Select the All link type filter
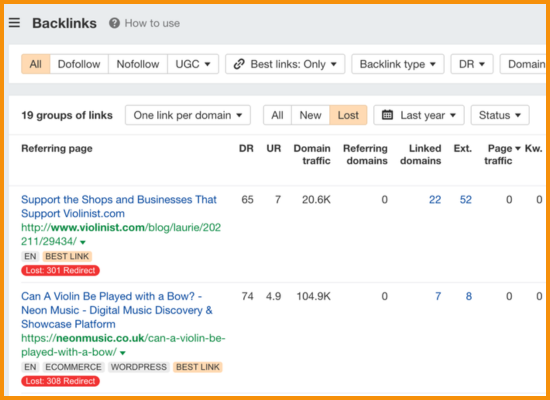The width and height of the screenshot is (550, 400). (35, 64)
